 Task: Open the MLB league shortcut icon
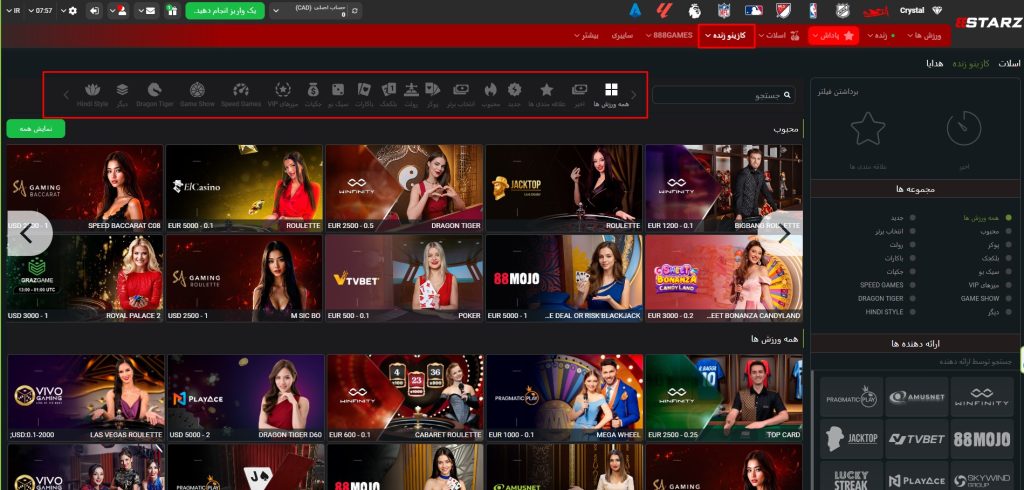pyautogui.click(x=754, y=10)
